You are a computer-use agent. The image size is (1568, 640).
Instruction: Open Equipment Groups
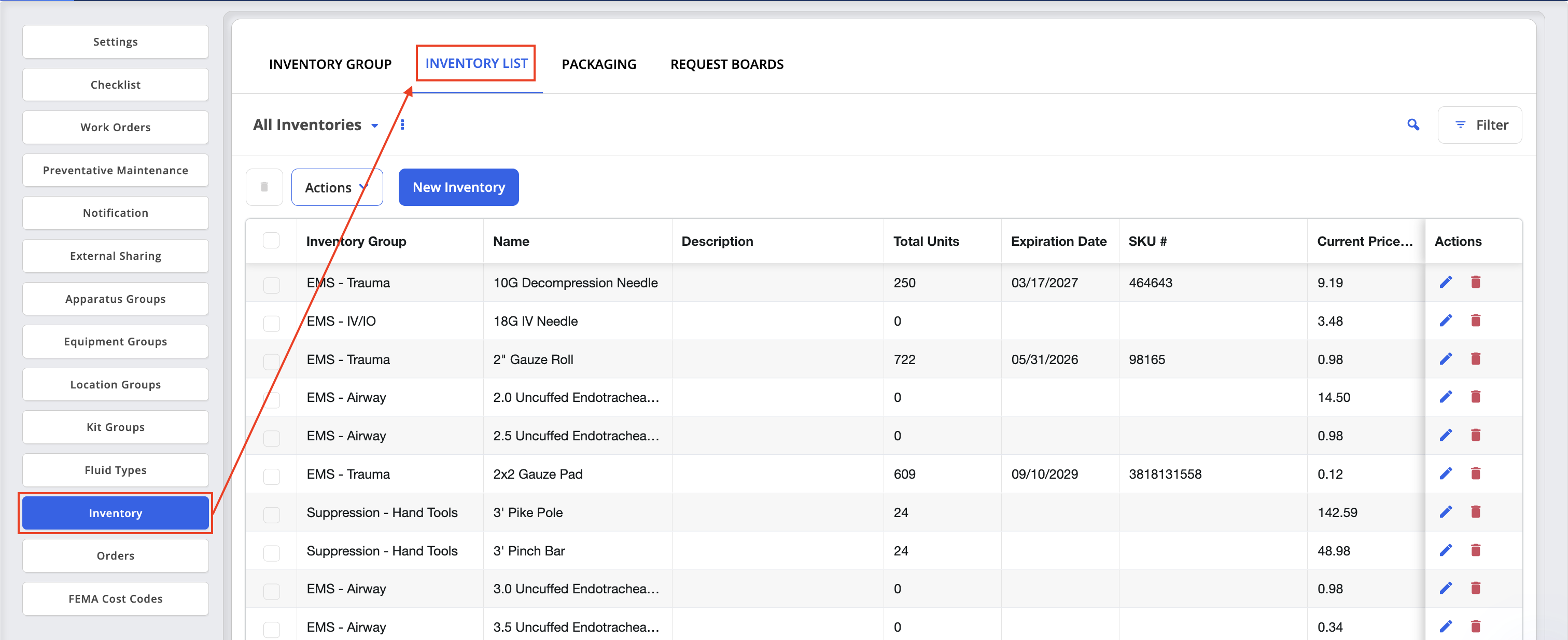116,341
